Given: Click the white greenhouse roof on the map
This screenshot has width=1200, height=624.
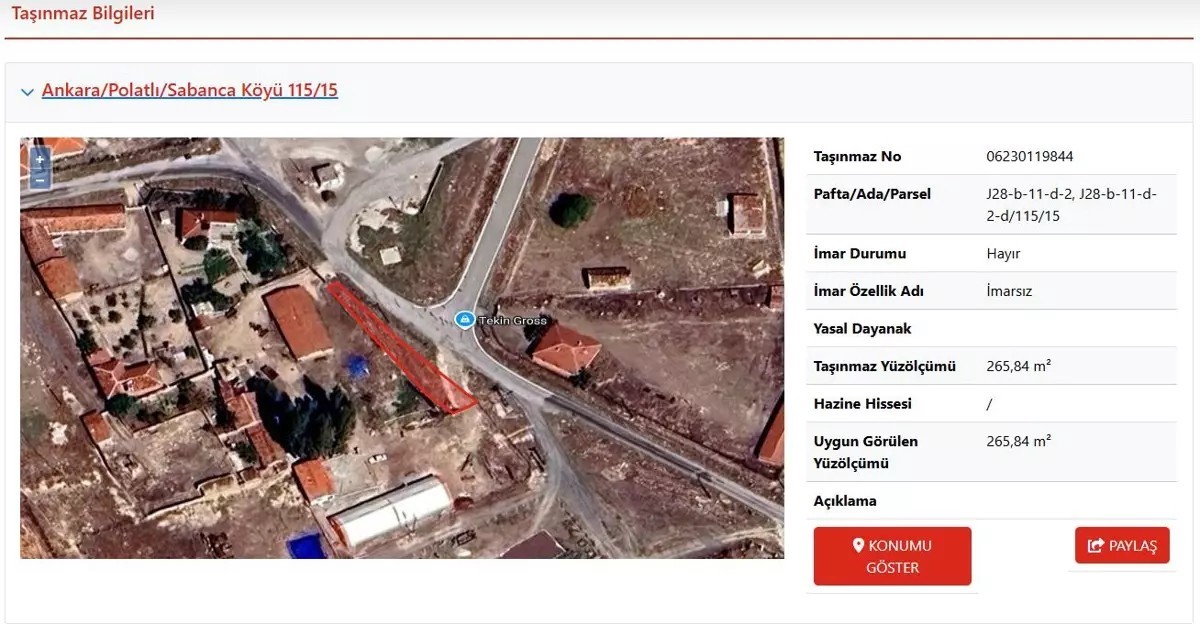Looking at the screenshot, I should coord(392,511).
